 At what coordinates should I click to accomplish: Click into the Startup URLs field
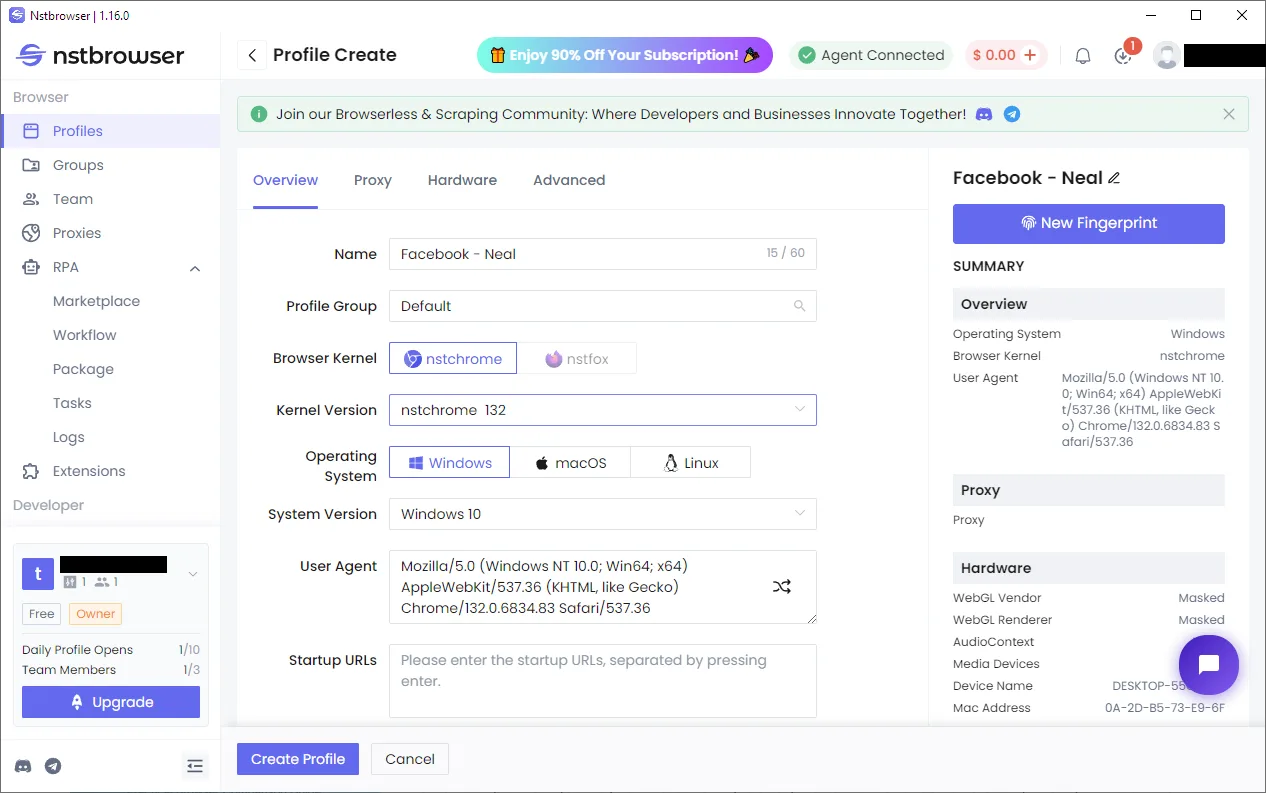[603, 681]
